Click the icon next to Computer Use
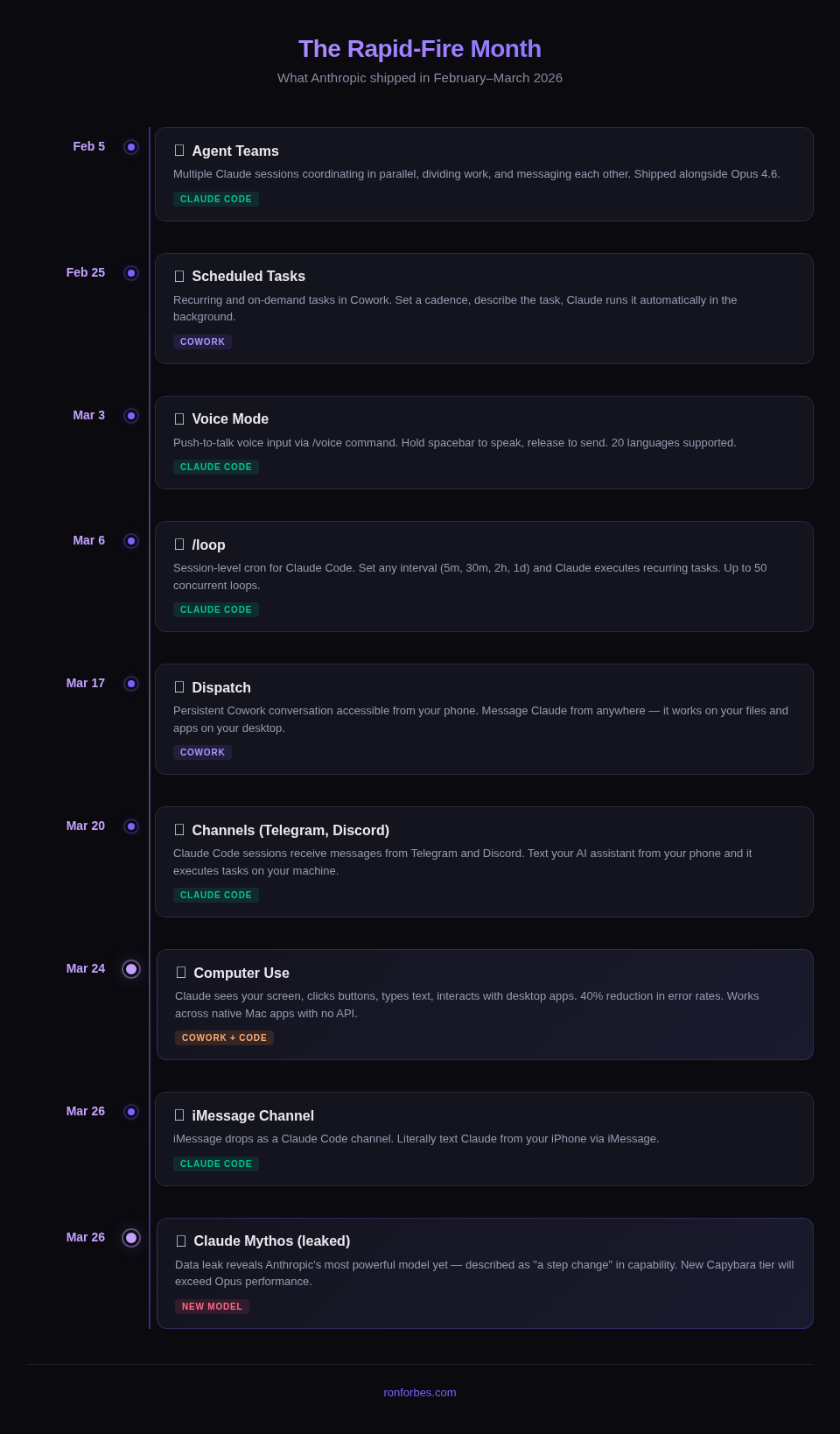The height and width of the screenshot is (1434, 840). [x=181, y=973]
